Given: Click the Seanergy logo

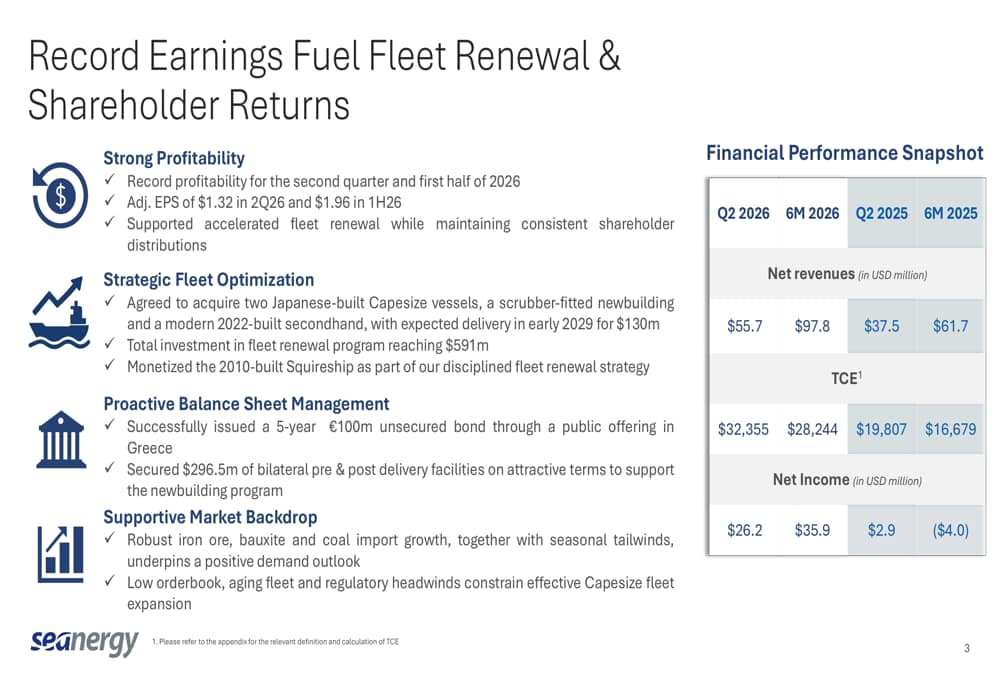Looking at the screenshot, I should click(84, 642).
